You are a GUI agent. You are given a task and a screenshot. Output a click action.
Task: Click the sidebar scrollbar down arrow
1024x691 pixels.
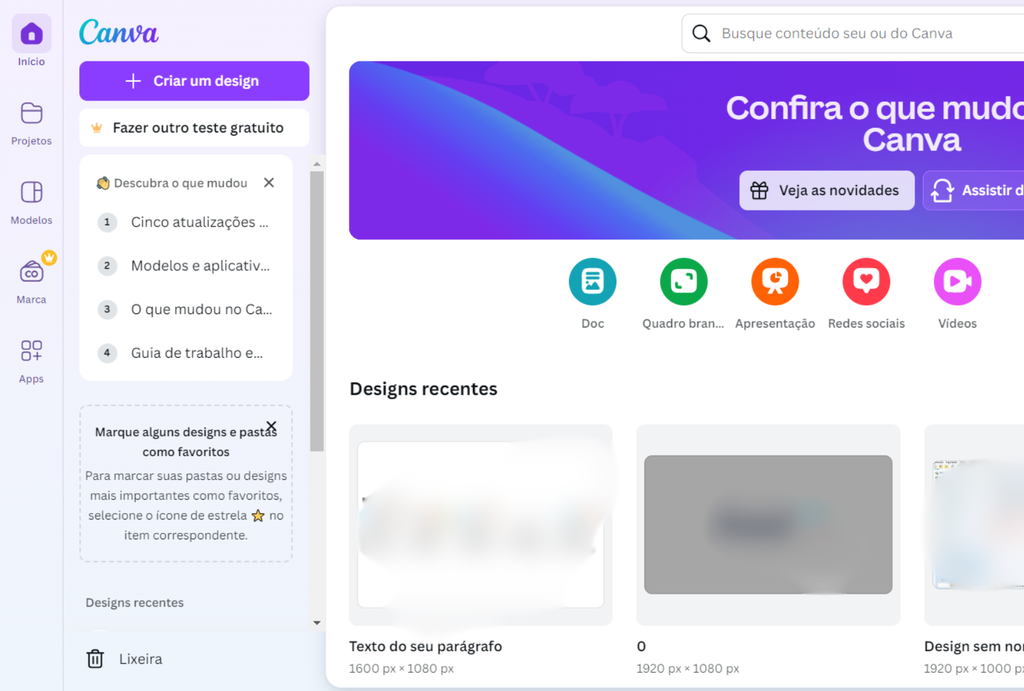(x=317, y=623)
